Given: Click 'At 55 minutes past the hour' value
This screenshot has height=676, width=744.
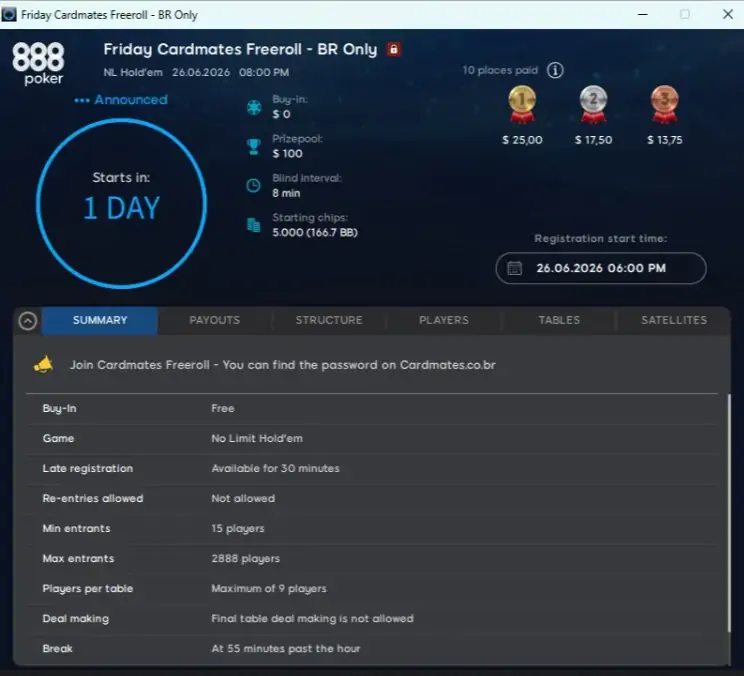Looking at the screenshot, I should 286,648.
